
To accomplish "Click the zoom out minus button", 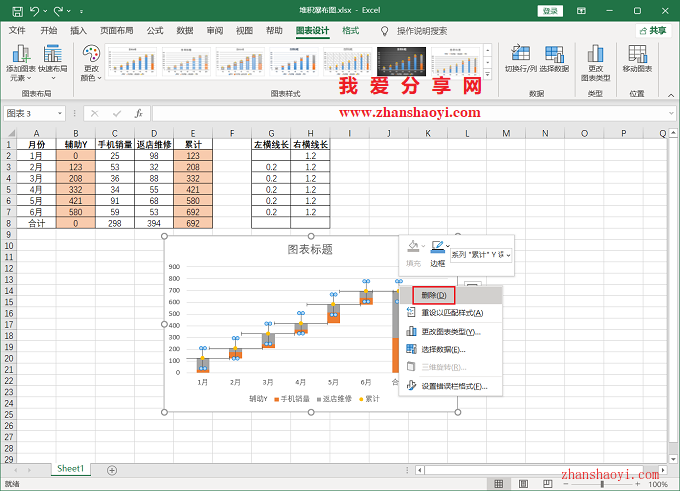I will 566,484.
